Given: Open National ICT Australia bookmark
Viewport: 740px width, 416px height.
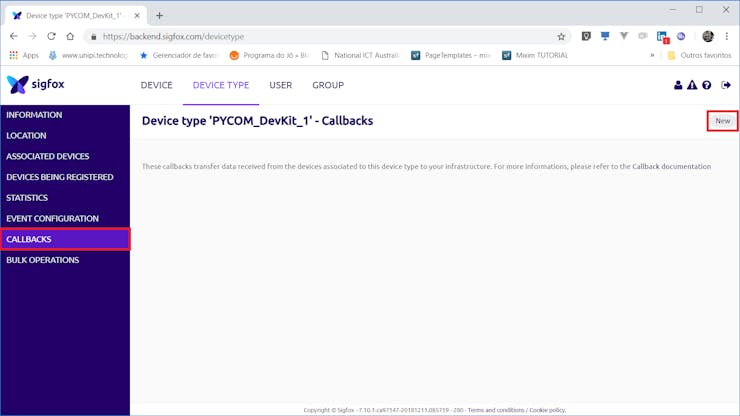Looking at the screenshot, I should pos(361,55).
